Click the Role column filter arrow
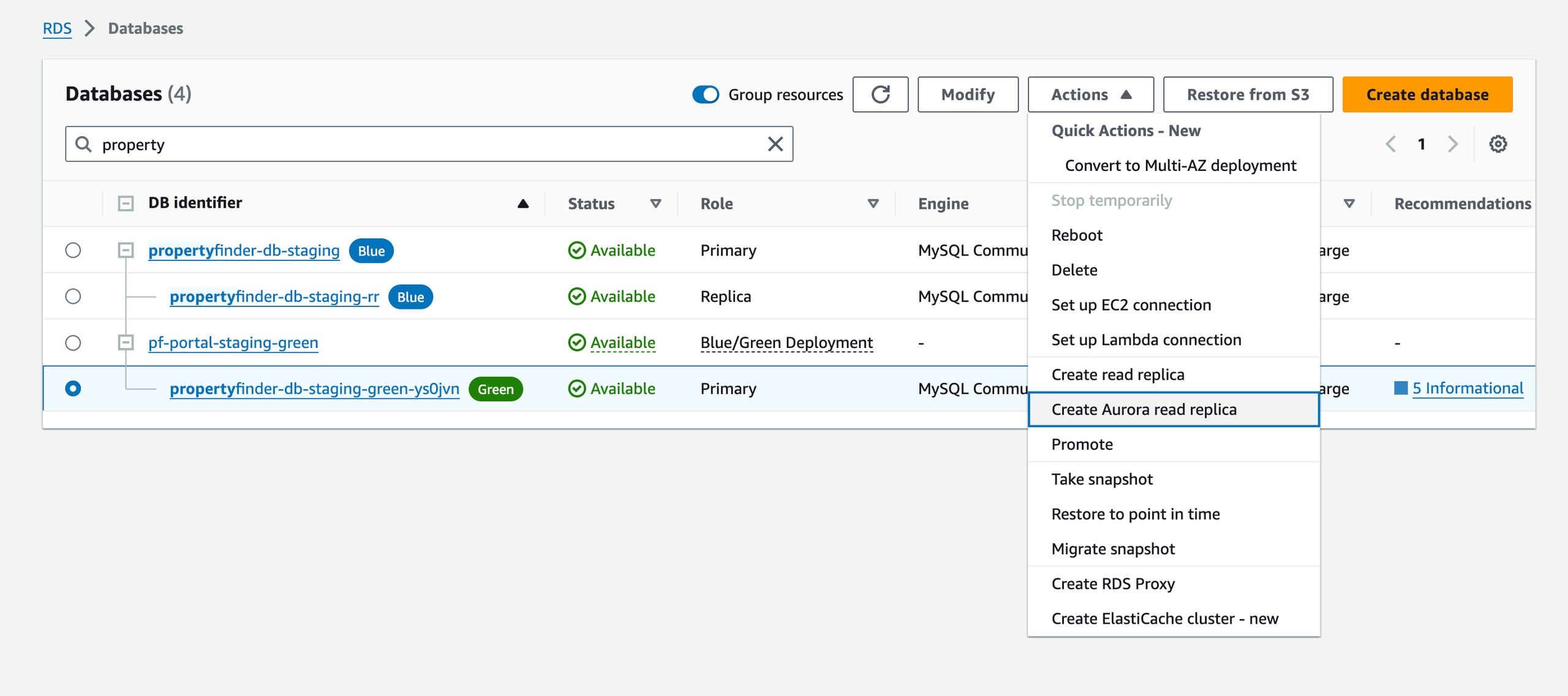This screenshot has height=696, width=1568. [873, 203]
